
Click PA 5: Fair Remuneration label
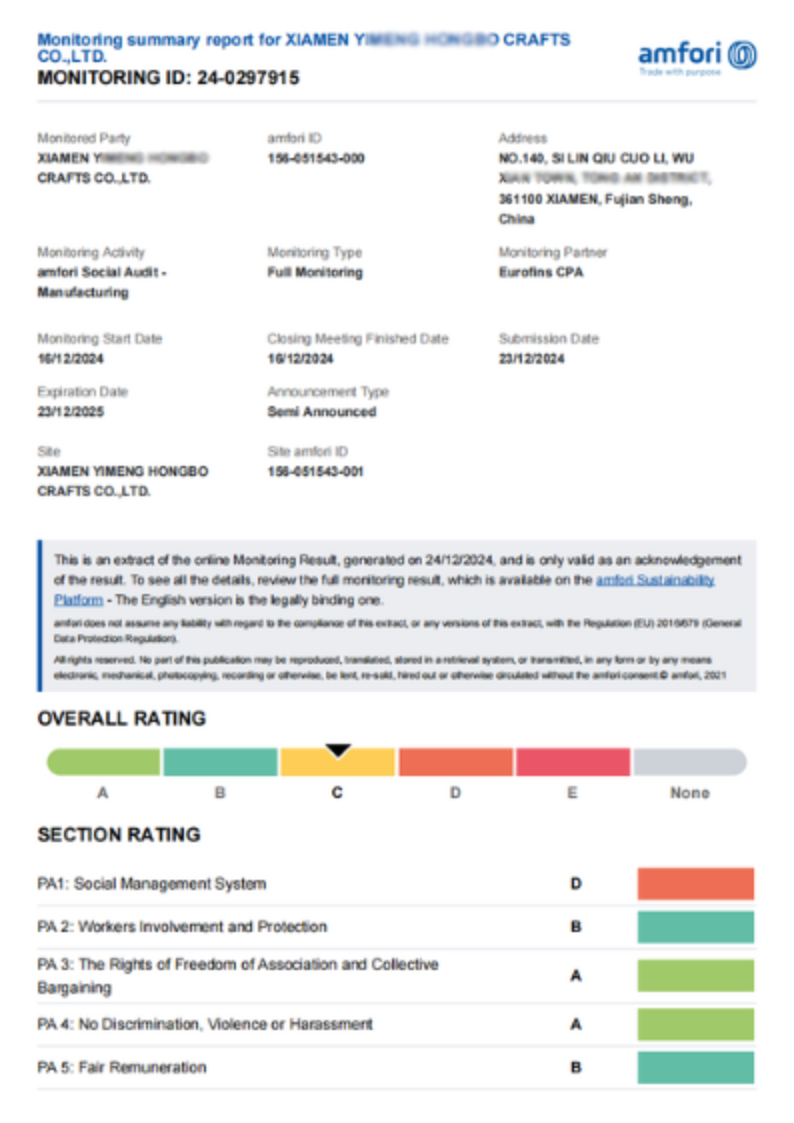tap(122, 1067)
